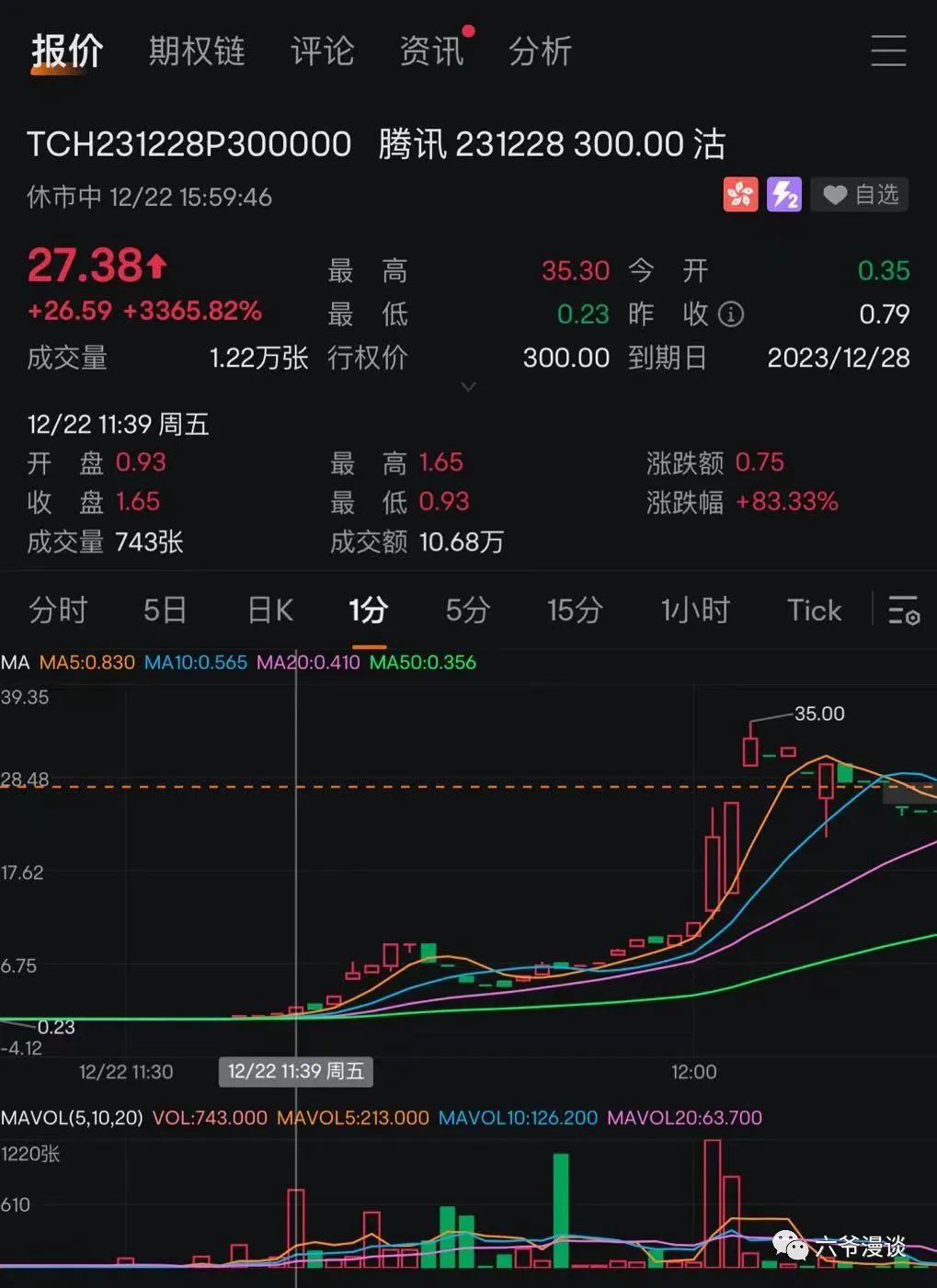Tap the MA indicator label
This screenshot has width=937, height=1288.
(15, 663)
